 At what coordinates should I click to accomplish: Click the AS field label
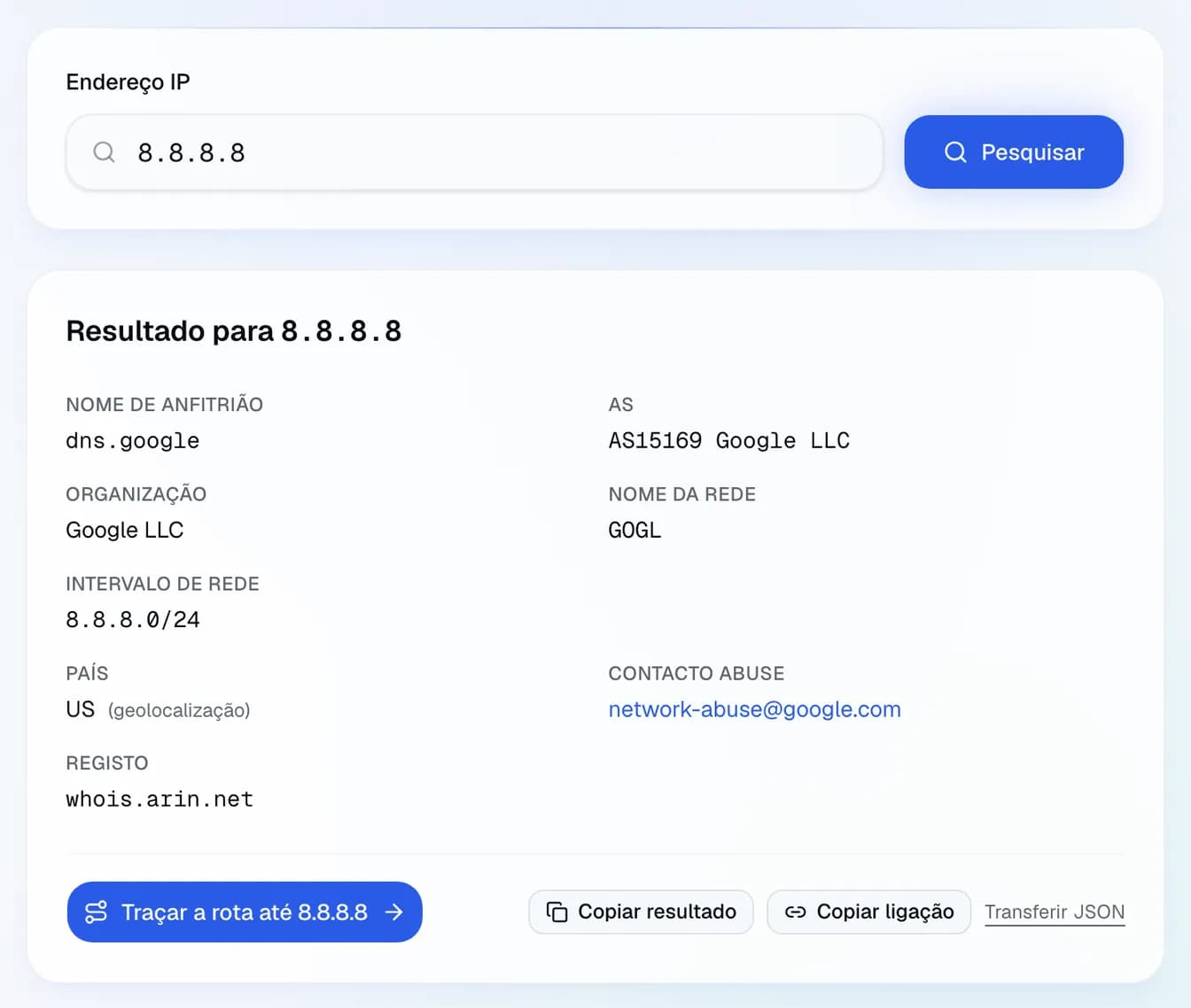(620, 405)
